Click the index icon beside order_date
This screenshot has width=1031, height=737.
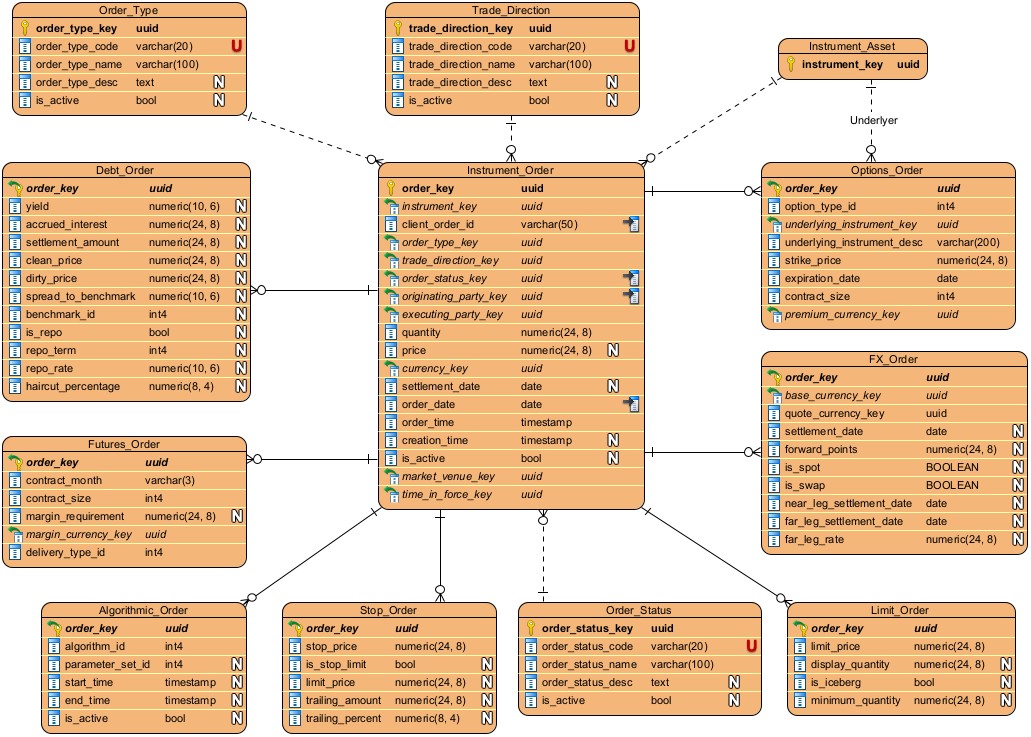pos(631,404)
